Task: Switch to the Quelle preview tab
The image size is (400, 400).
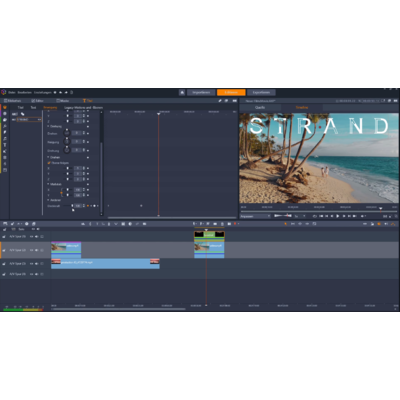Action: pyautogui.click(x=260, y=108)
